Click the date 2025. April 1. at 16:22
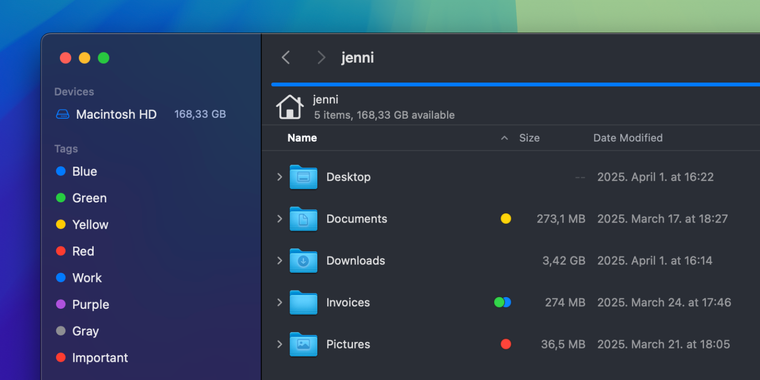The image size is (760, 380). coord(655,177)
